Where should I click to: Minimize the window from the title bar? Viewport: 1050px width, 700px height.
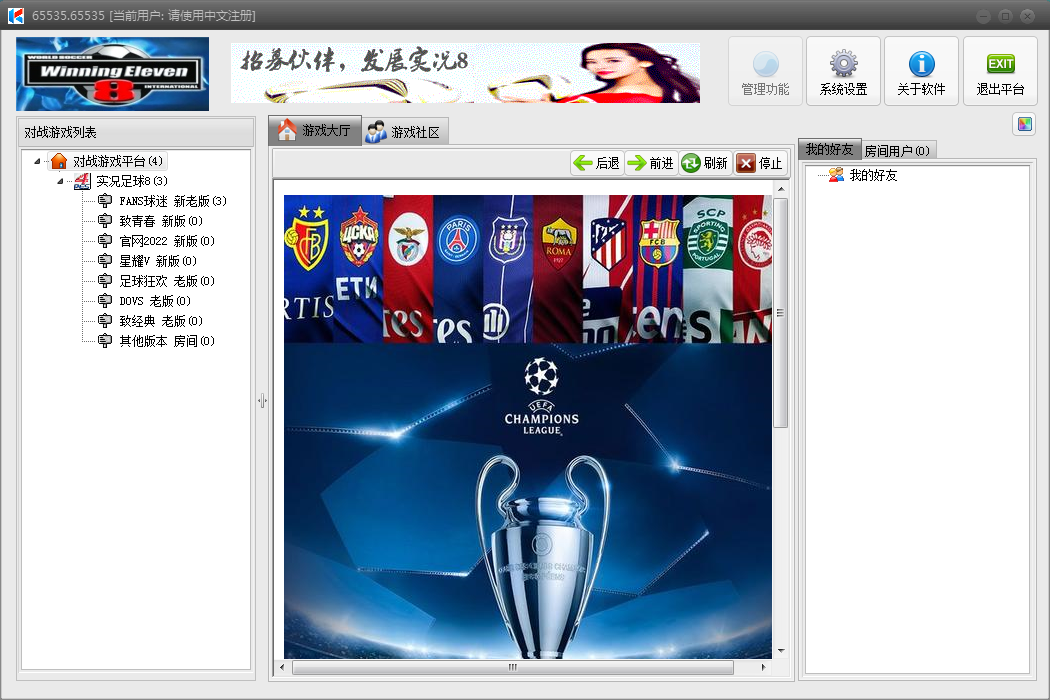[x=983, y=16]
